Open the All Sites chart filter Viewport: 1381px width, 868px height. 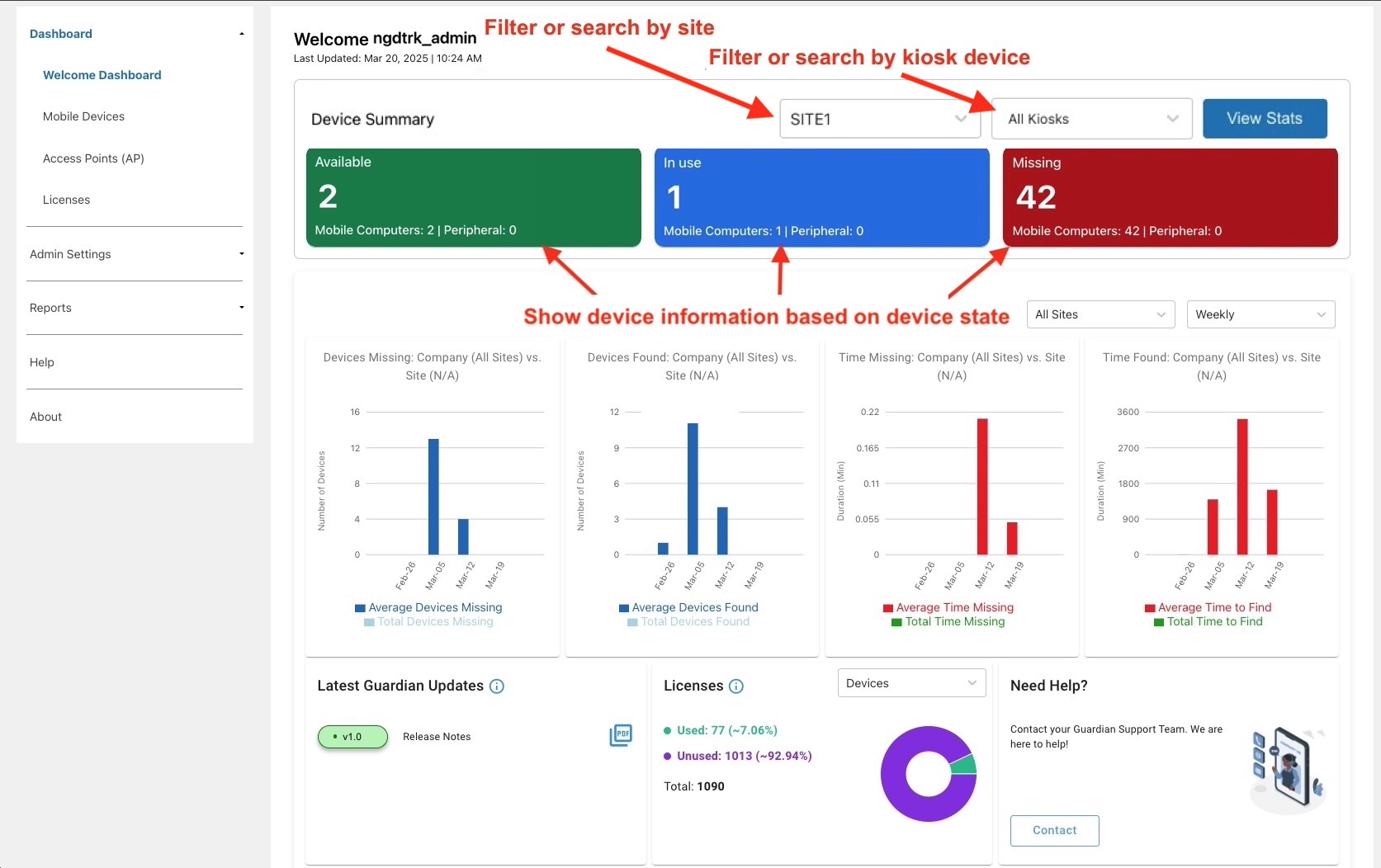pyautogui.click(x=1100, y=315)
